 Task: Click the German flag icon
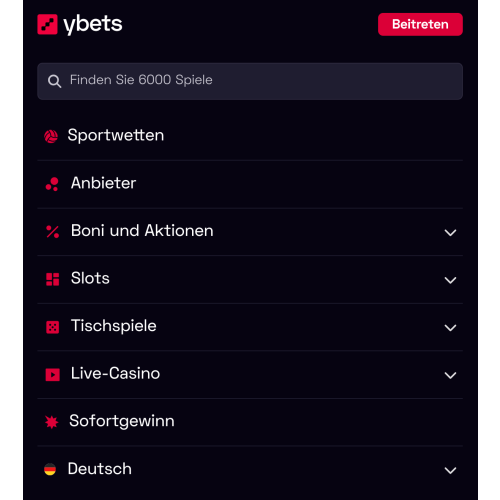[x=50, y=469]
